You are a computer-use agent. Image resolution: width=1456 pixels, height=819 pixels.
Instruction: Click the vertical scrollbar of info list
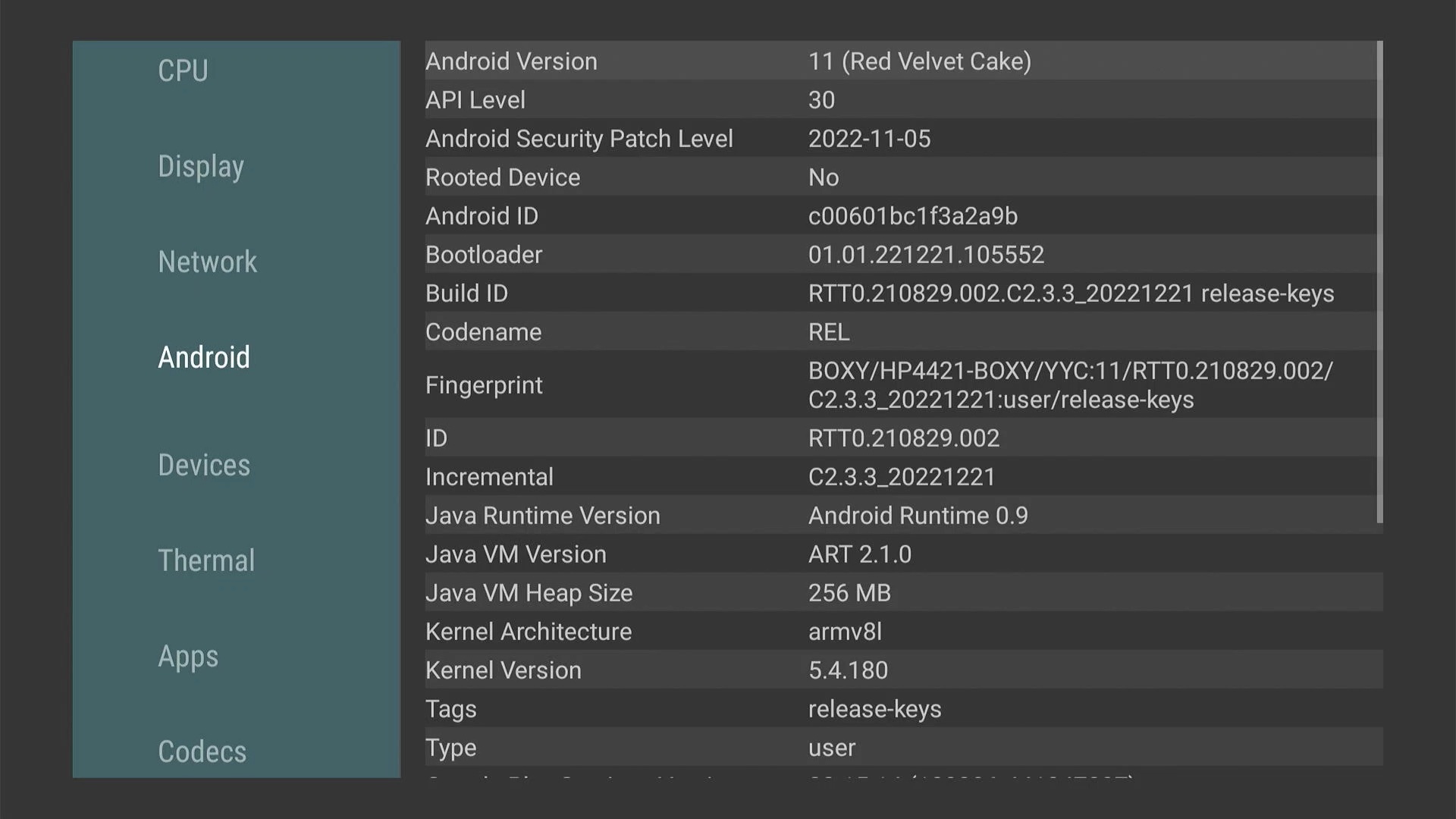click(1379, 282)
